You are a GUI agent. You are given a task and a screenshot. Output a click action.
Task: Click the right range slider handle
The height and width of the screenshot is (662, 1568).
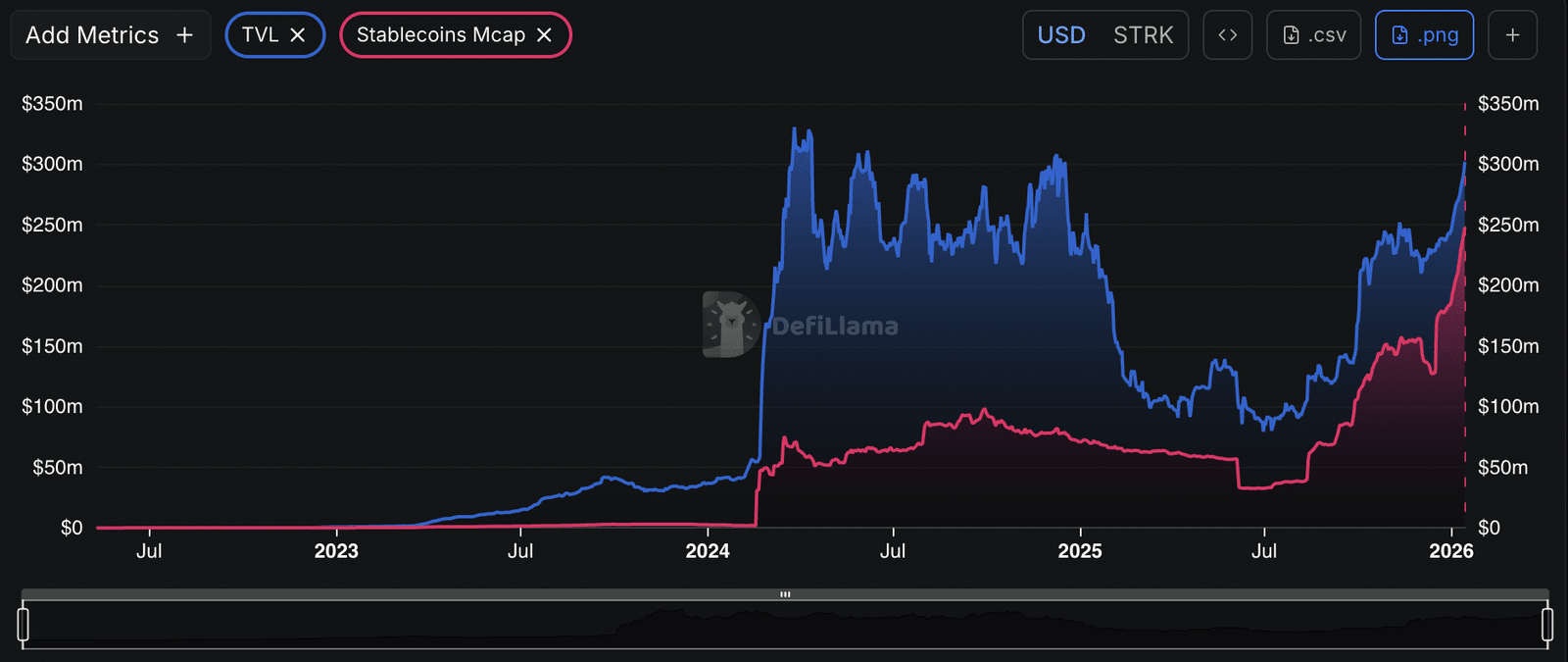[x=1547, y=624]
